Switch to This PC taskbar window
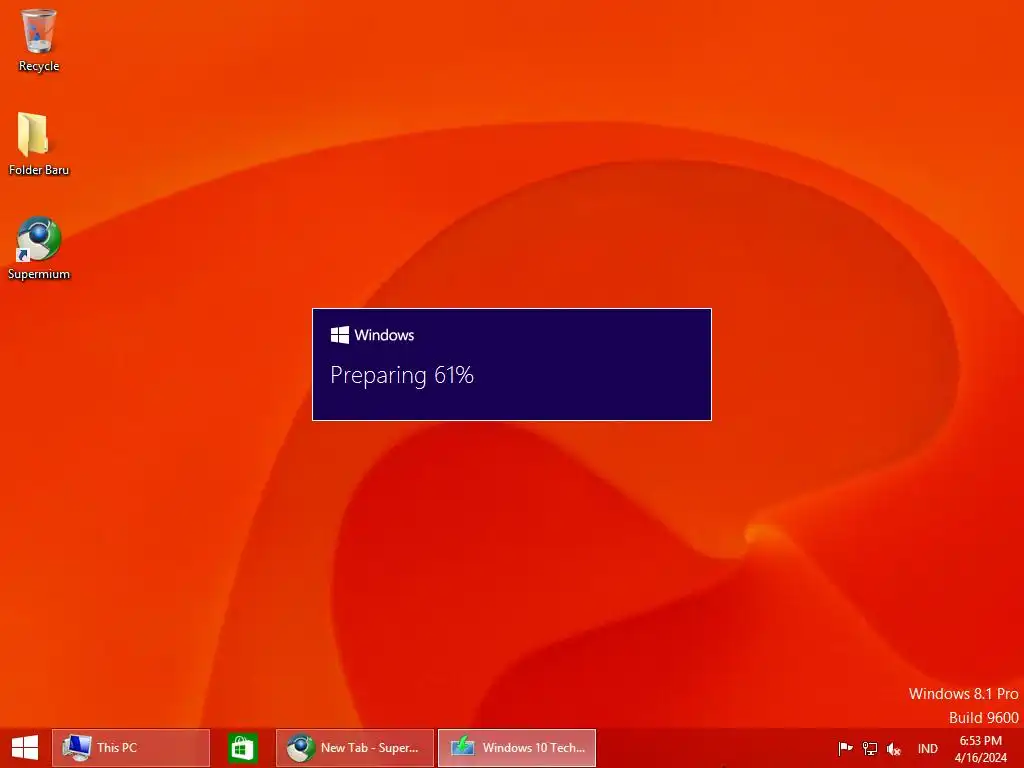 (131, 748)
